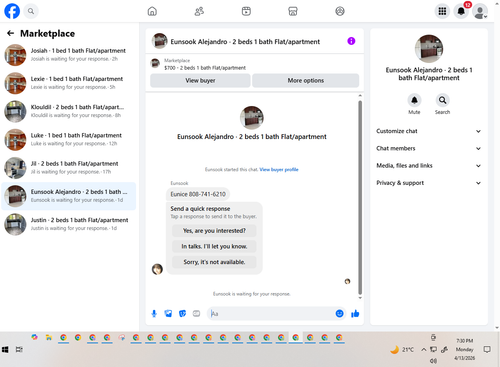Click the Aa message input field
The width and height of the screenshot is (500, 367).
(271, 314)
